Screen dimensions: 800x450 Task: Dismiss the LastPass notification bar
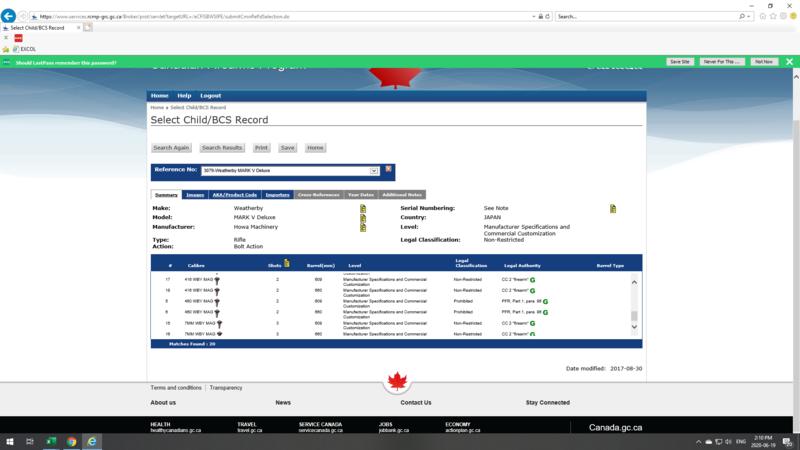(x=789, y=62)
